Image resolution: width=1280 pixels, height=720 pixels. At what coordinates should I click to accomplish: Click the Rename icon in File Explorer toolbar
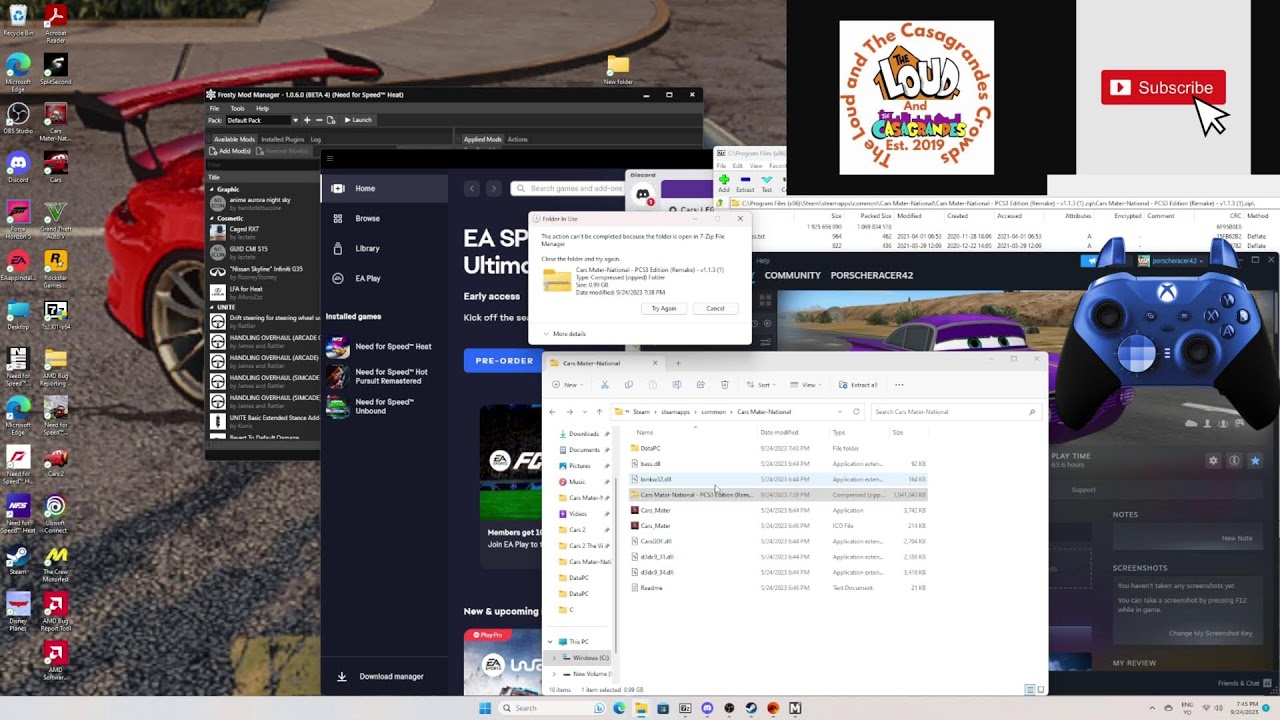click(x=677, y=385)
